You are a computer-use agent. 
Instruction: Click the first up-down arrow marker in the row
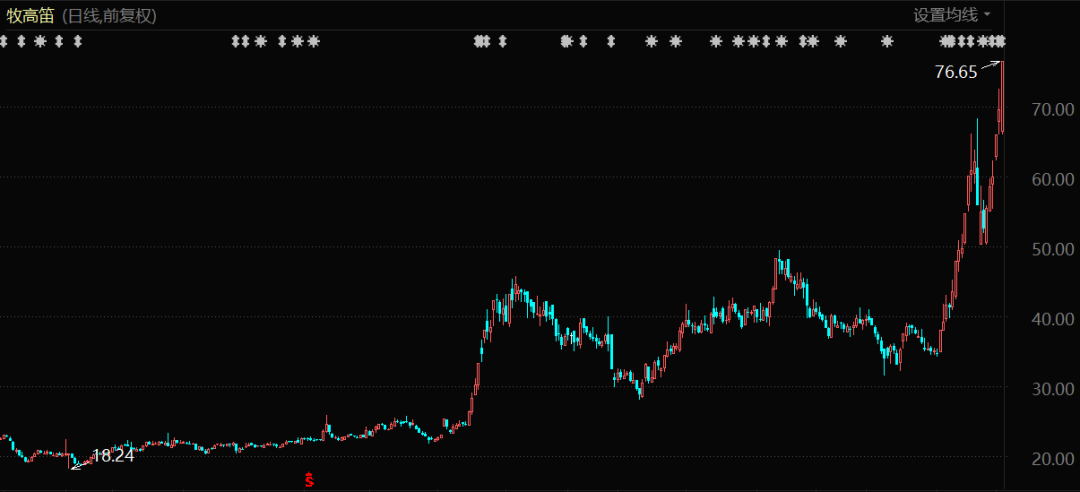(x=3, y=42)
